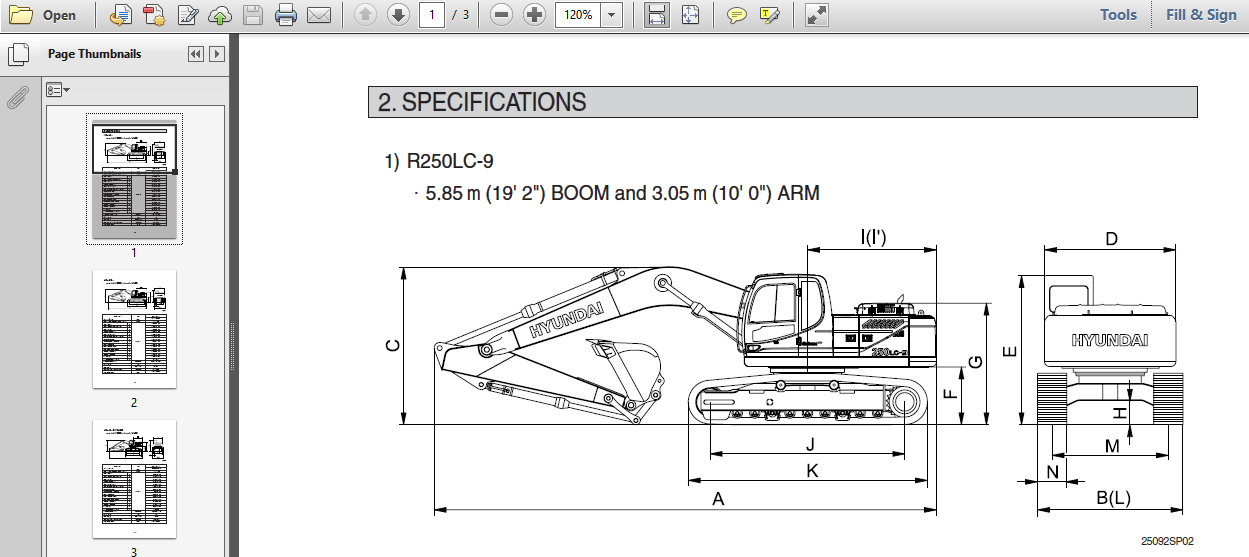The image size is (1249, 557).
Task: Select page 3 thumbnail
Action: point(134,479)
